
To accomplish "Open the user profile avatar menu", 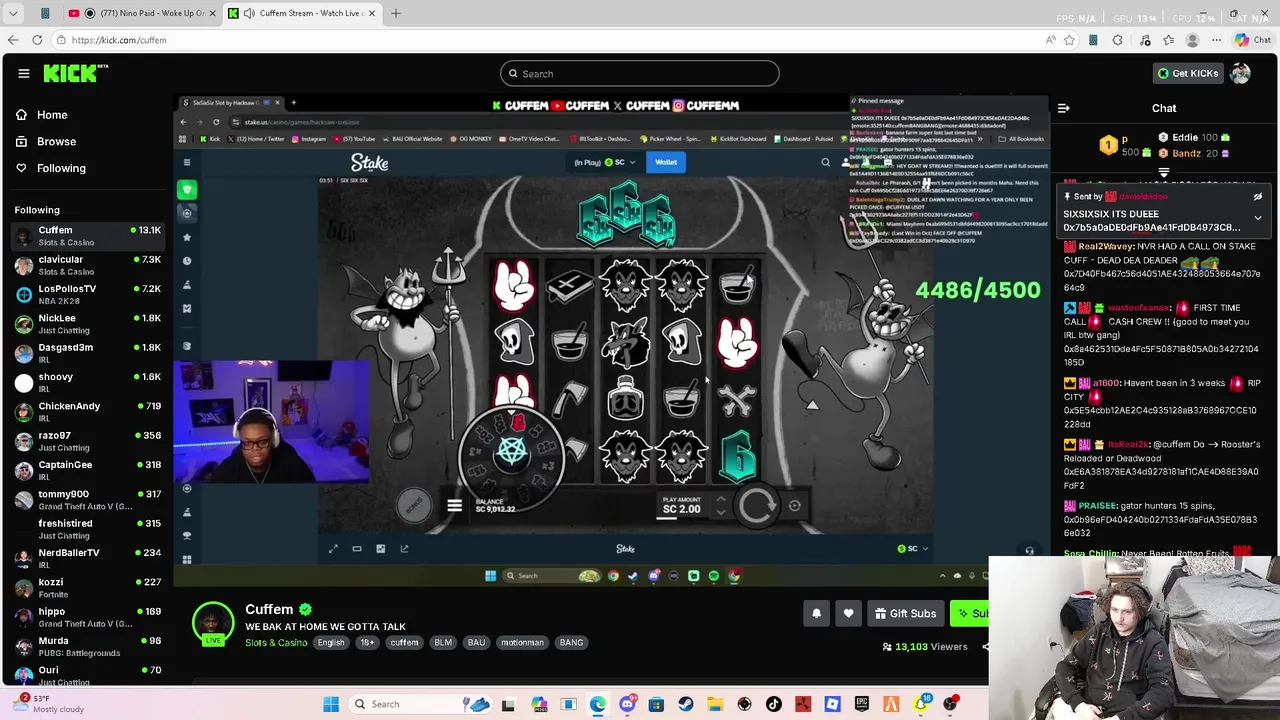I will 1241,73.
